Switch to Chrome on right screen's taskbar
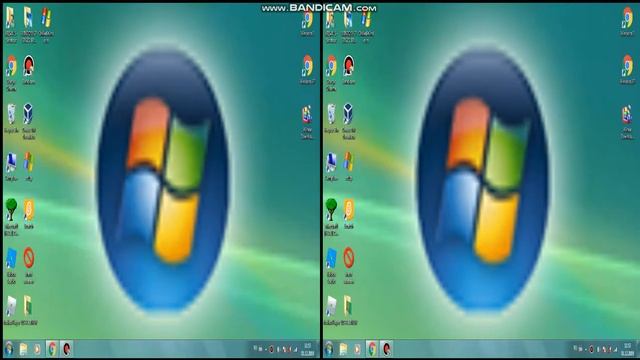The image size is (640, 360). (372, 349)
